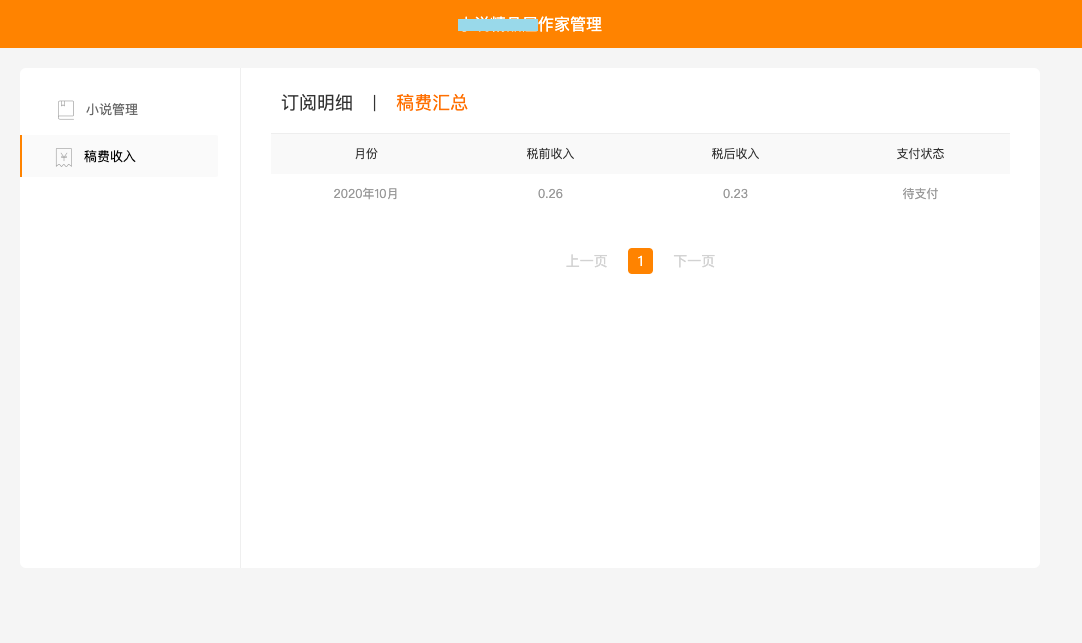Click the 作家管理 title in header
Viewport: 1082px width, 643px height.
pyautogui.click(x=570, y=25)
